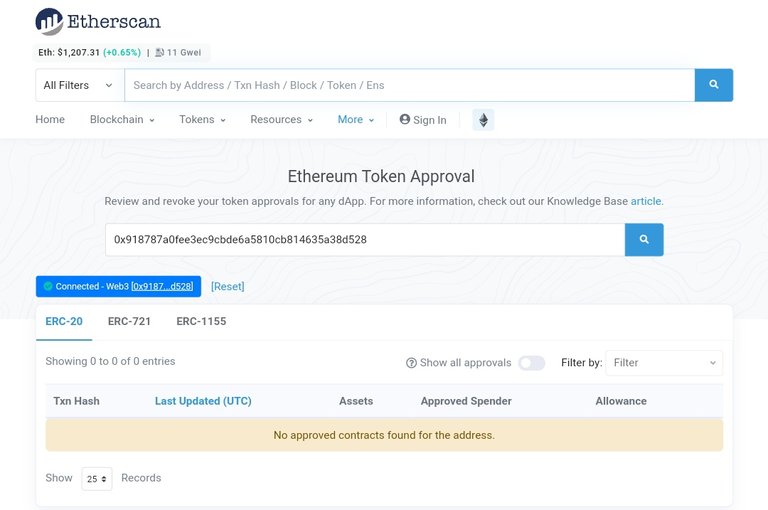Open the 25 records per page selector
768x510 pixels.
(96, 479)
